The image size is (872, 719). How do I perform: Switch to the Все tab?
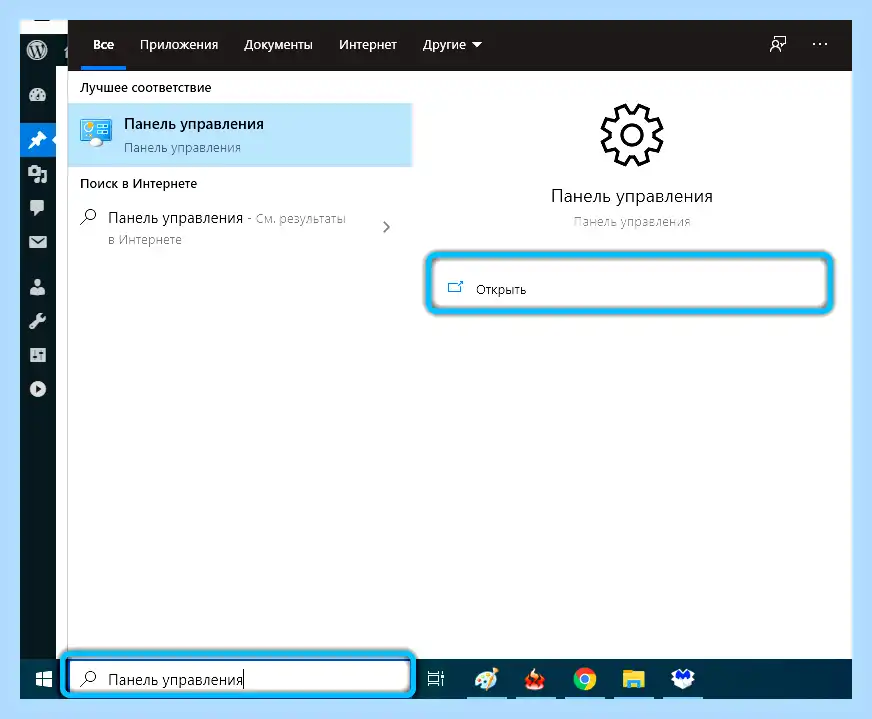[103, 44]
